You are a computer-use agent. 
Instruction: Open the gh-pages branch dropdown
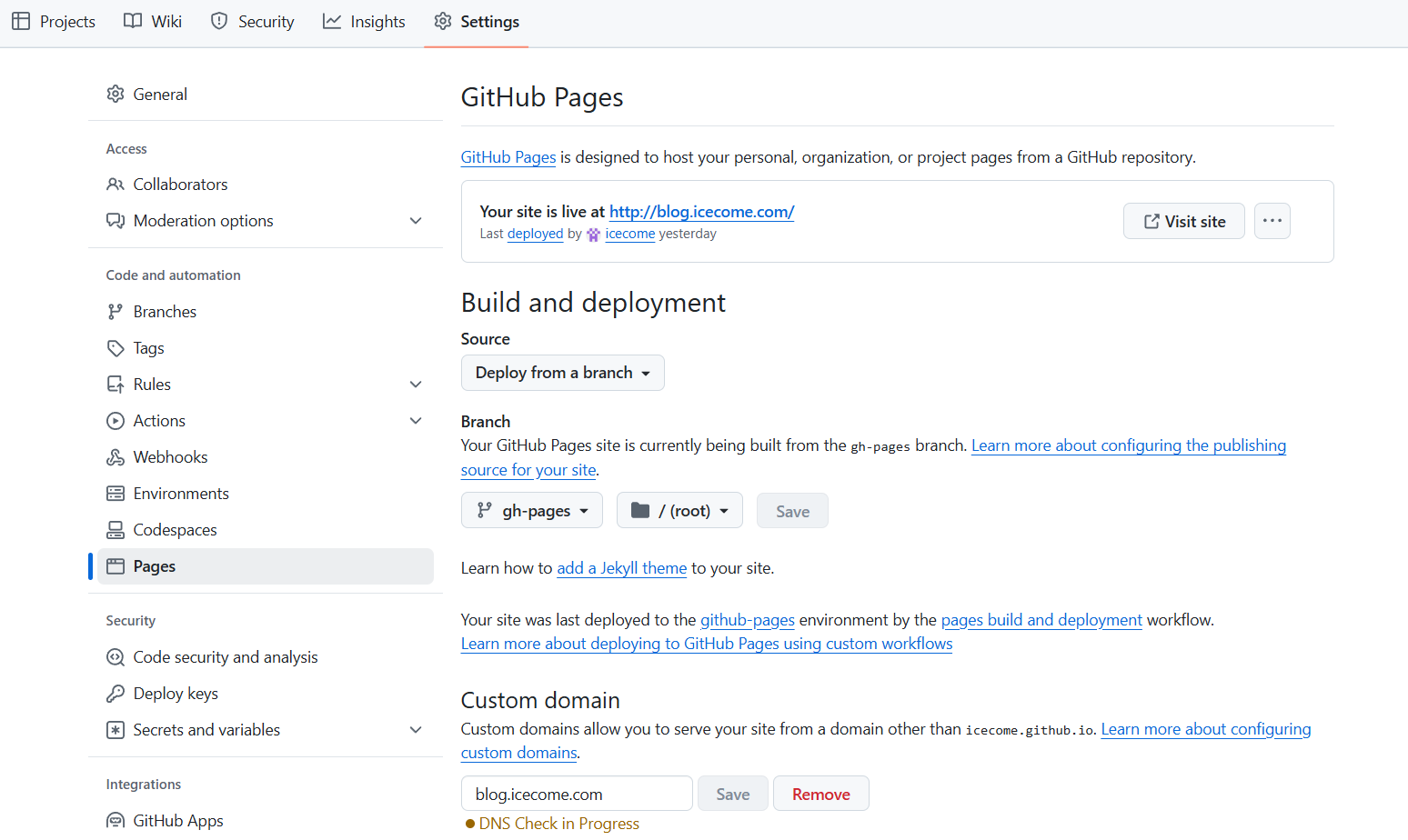[x=532, y=510]
